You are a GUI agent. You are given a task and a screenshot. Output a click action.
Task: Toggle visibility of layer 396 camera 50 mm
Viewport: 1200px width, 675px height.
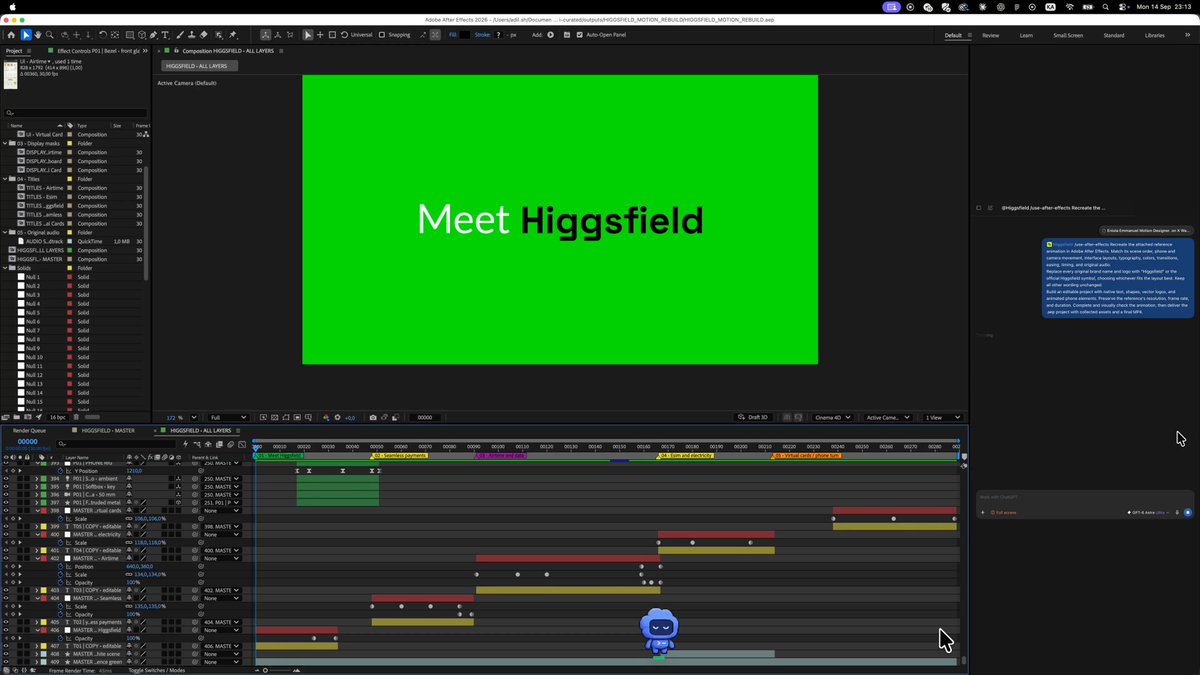6,495
